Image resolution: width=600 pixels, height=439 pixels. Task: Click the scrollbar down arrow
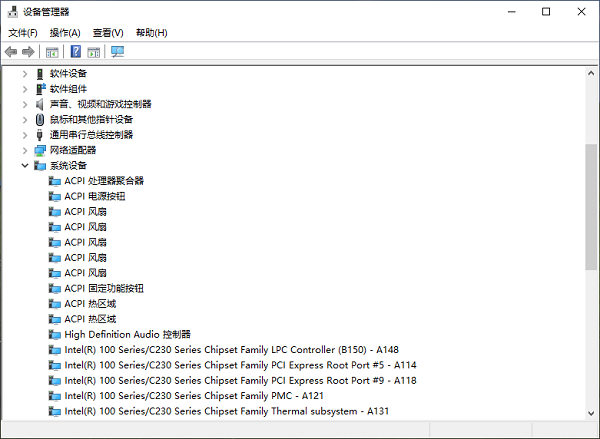click(591, 414)
